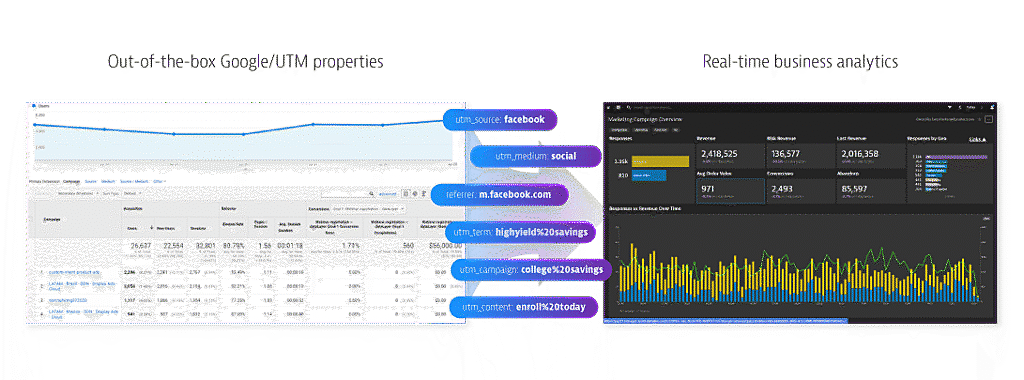Click the search icon in dark dashboard toolbar
1024x380 pixels.
[628, 108]
